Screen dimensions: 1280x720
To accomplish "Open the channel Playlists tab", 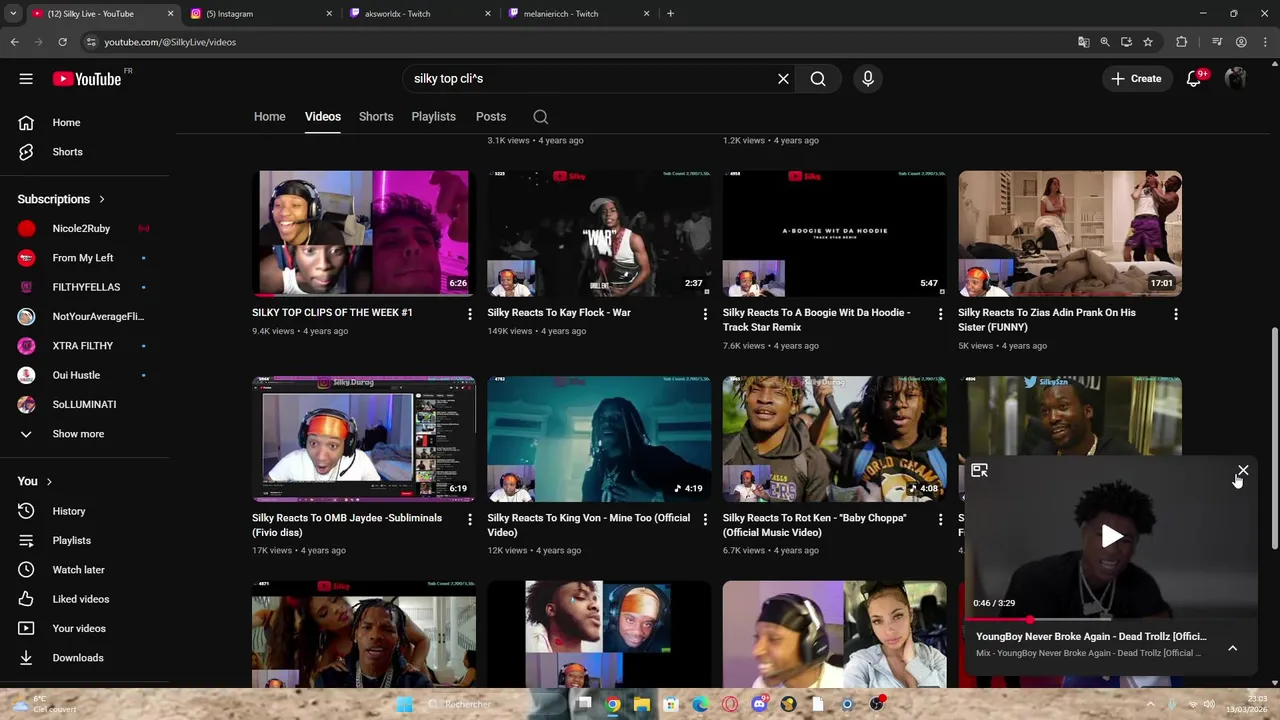I will point(433,117).
